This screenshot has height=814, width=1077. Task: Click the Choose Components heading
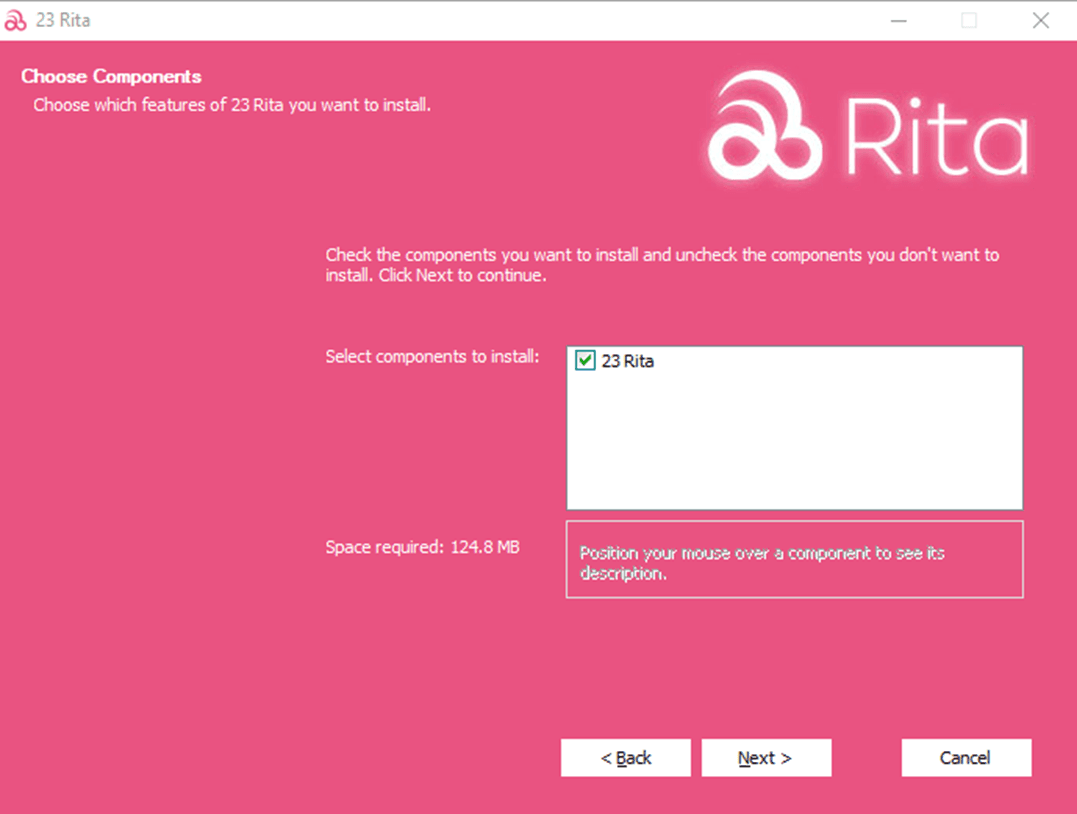pyautogui.click(x=111, y=77)
